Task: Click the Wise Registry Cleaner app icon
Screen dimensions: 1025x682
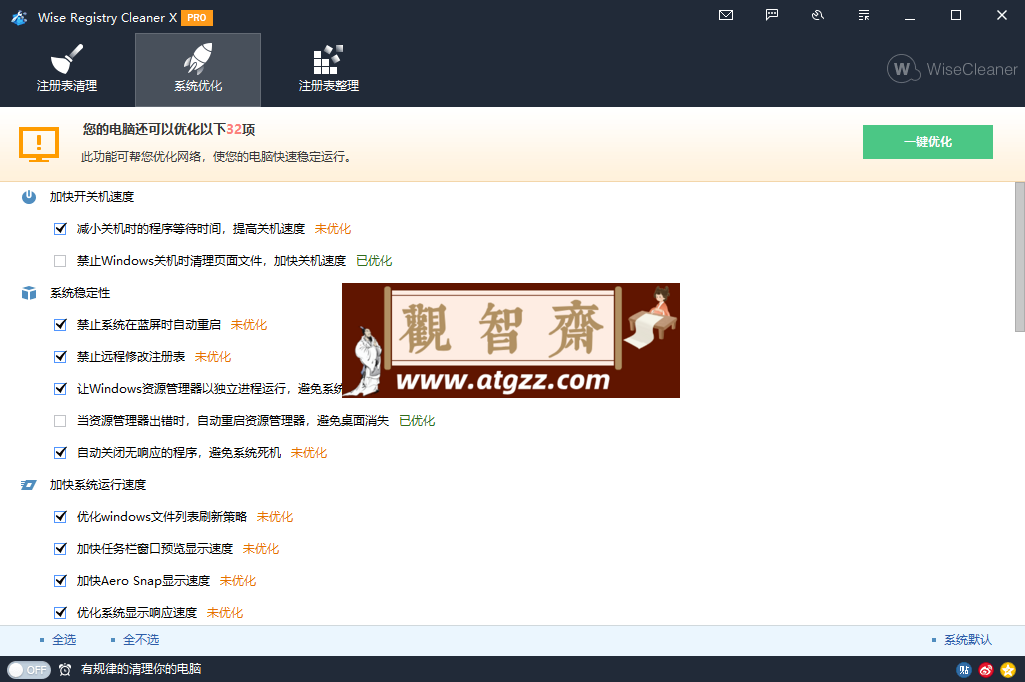Action: tap(19, 18)
